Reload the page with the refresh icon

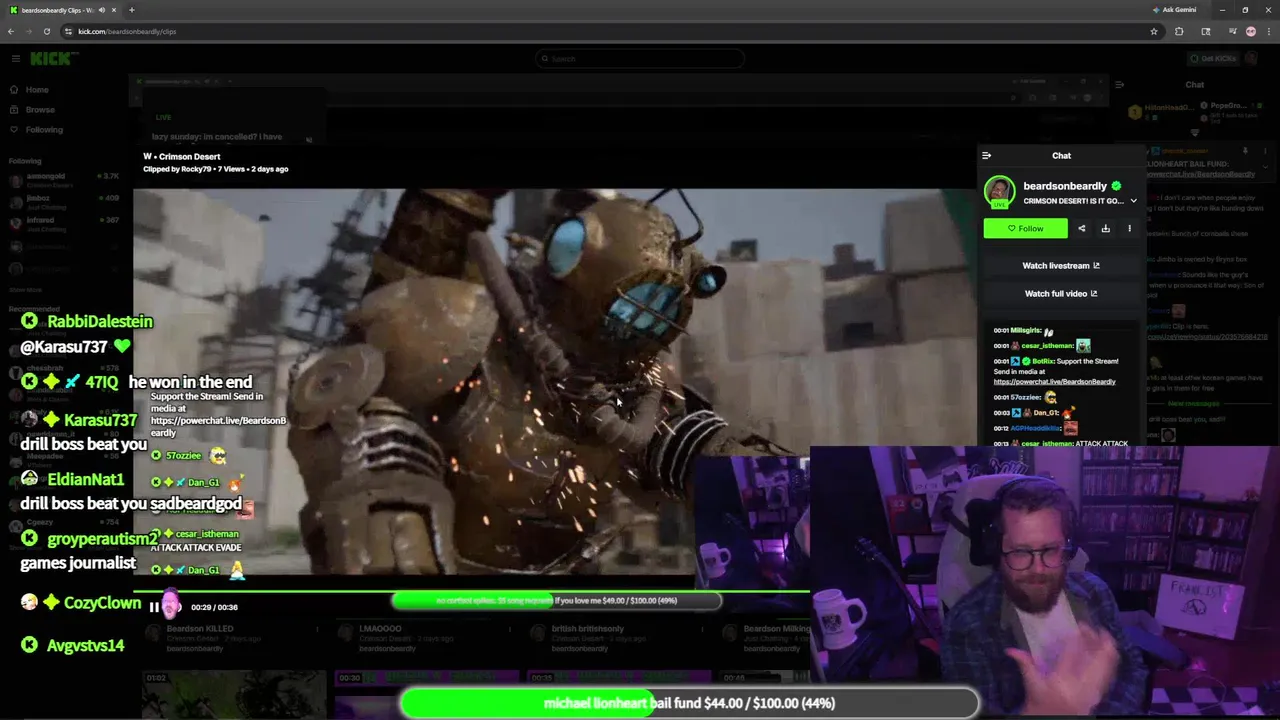click(x=46, y=32)
